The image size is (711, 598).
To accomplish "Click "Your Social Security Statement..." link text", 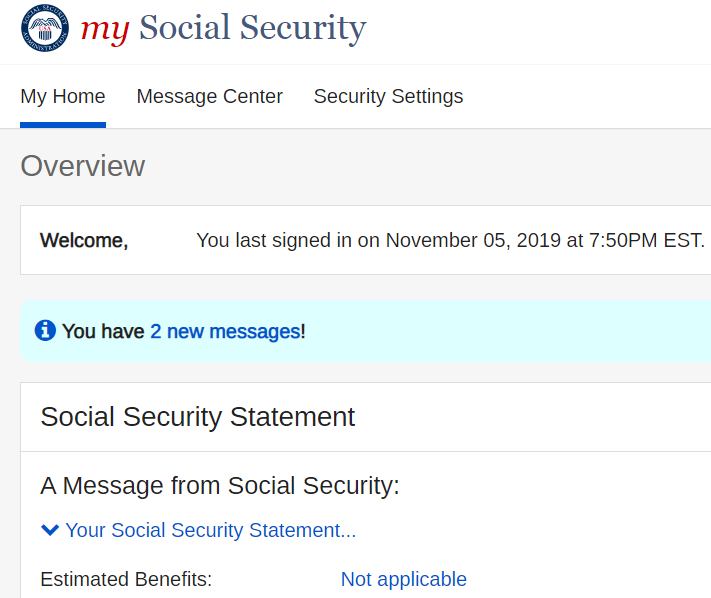I will pyautogui.click(x=211, y=530).
